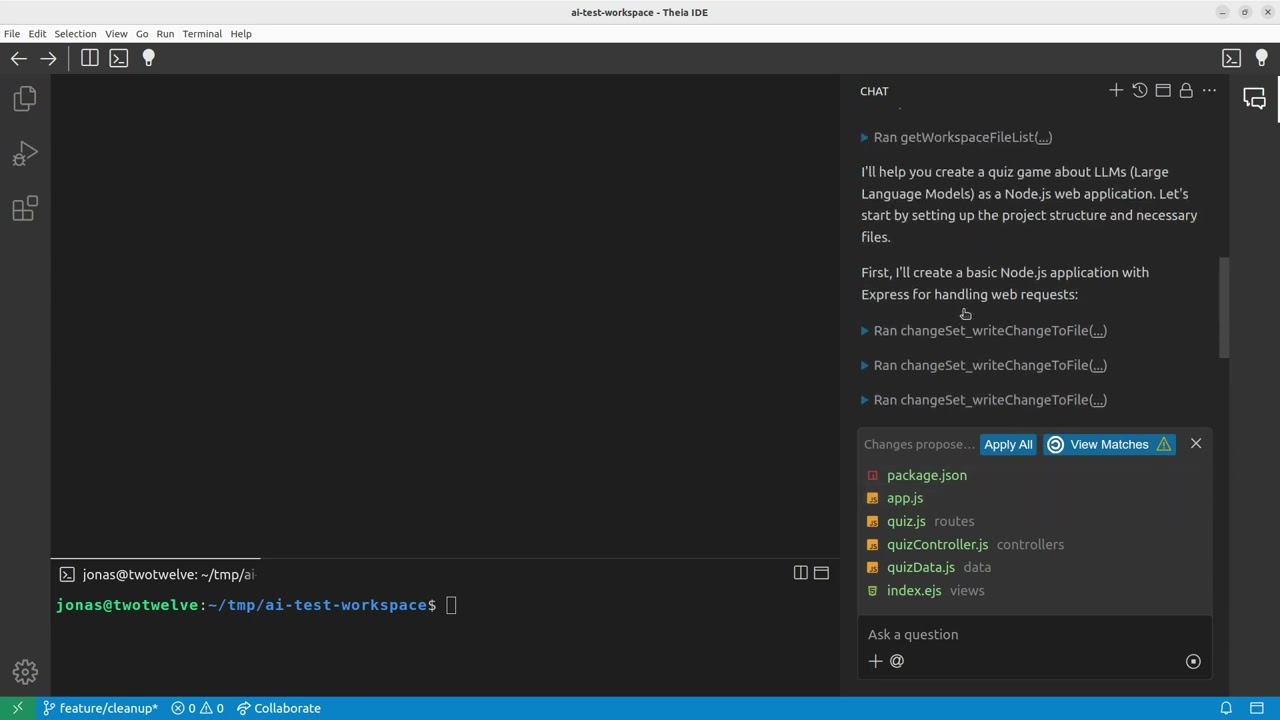
Task: Close the proposed changes list
Action: [1196, 444]
